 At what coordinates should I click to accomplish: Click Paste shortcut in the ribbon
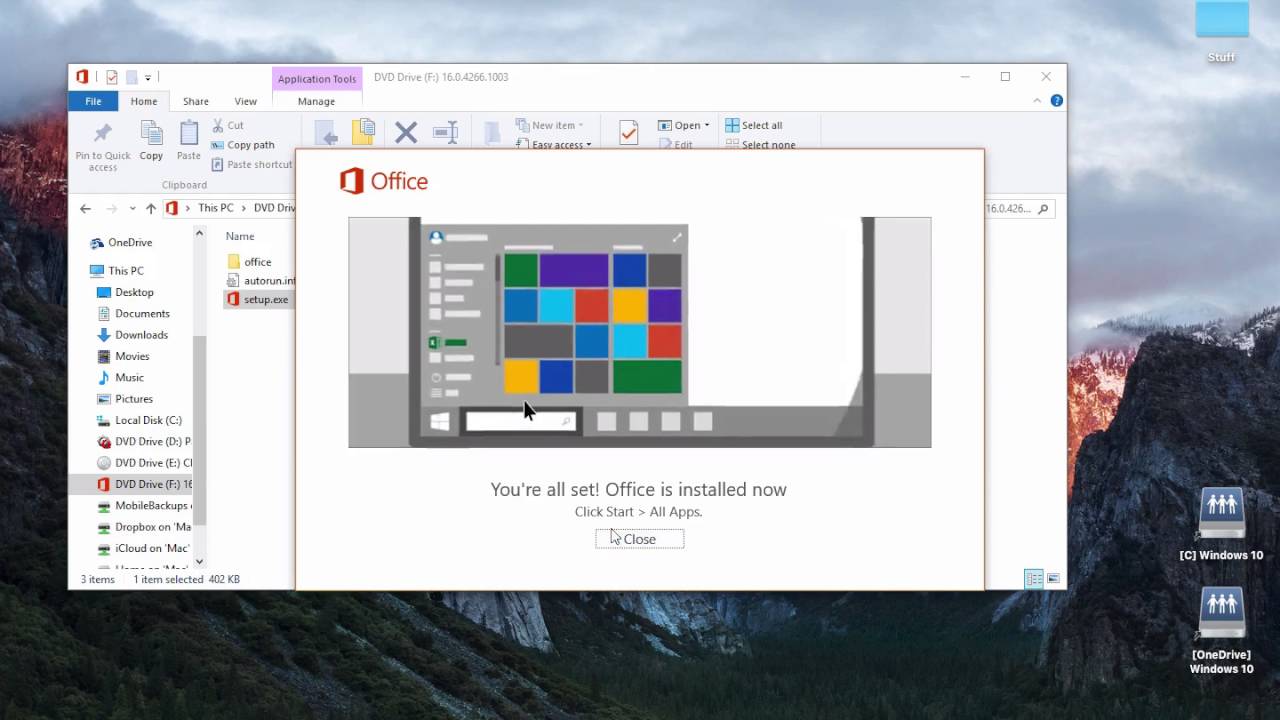point(251,164)
